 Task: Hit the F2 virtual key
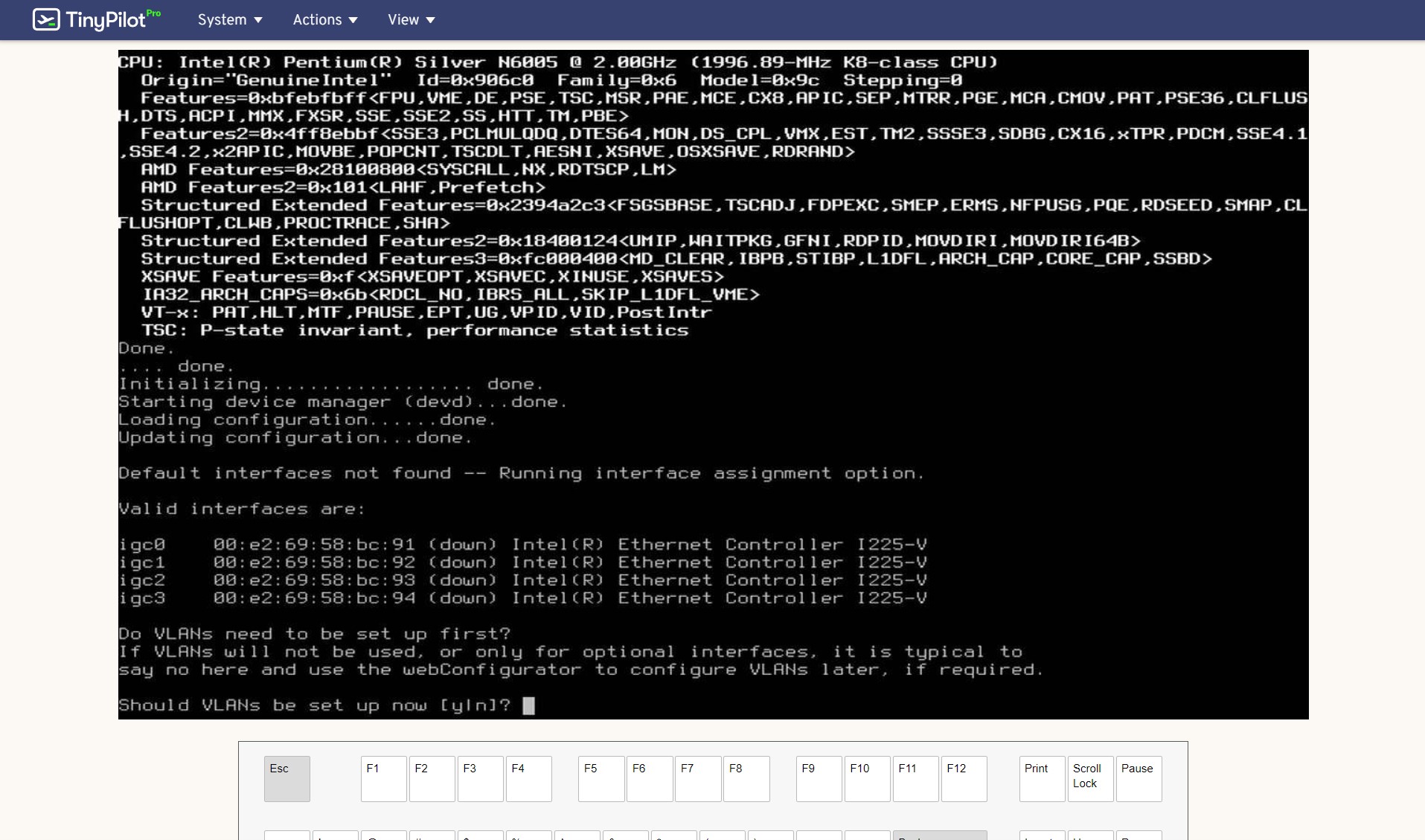tap(432, 778)
